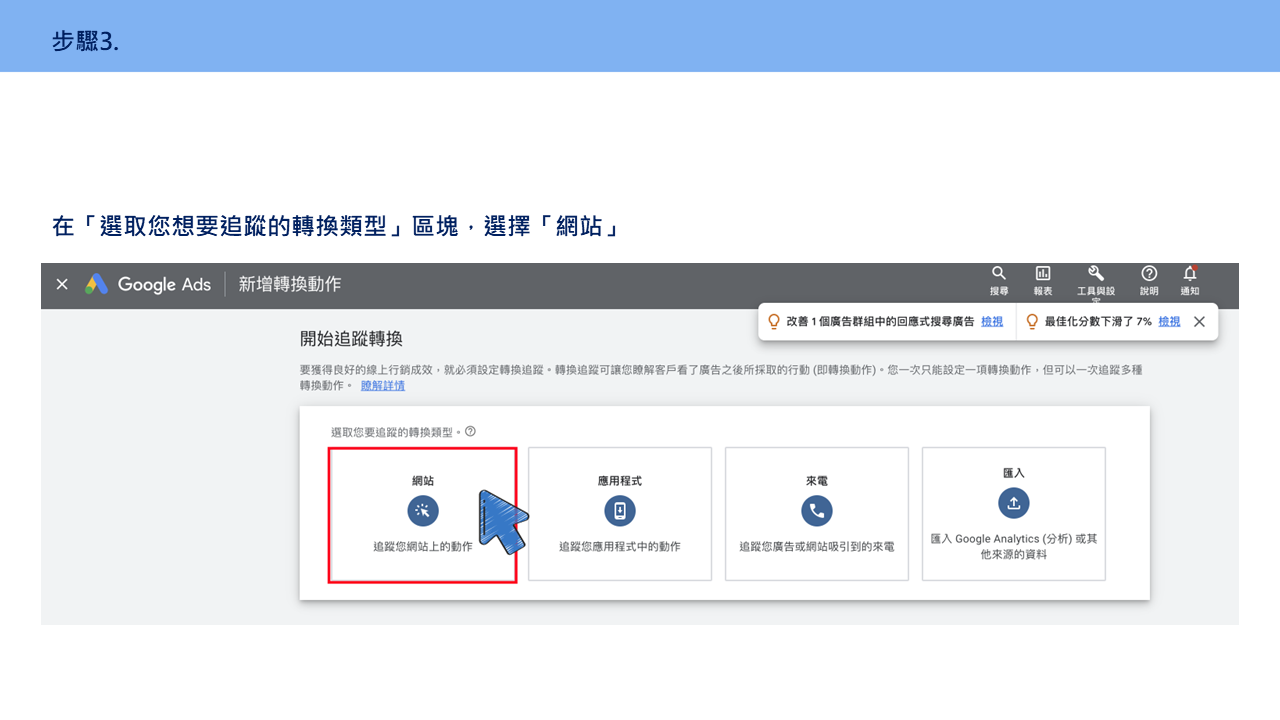Select the 網站 conversion type card
Viewport: 1280px width, 720px height.
[423, 514]
